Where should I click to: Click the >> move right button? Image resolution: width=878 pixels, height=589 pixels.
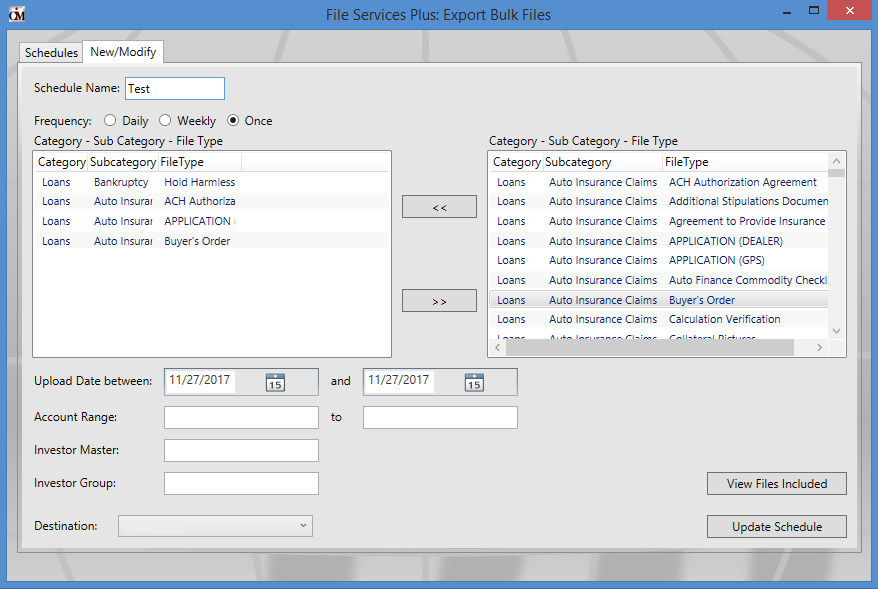pos(439,301)
